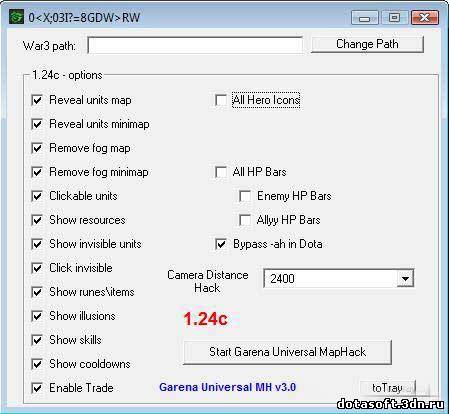This screenshot has width=449, height=414.
Task: Start Garena Universal MapHack
Action: point(287,352)
